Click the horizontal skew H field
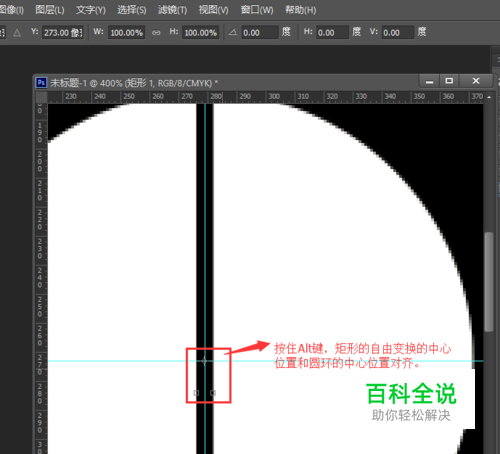 (332, 33)
